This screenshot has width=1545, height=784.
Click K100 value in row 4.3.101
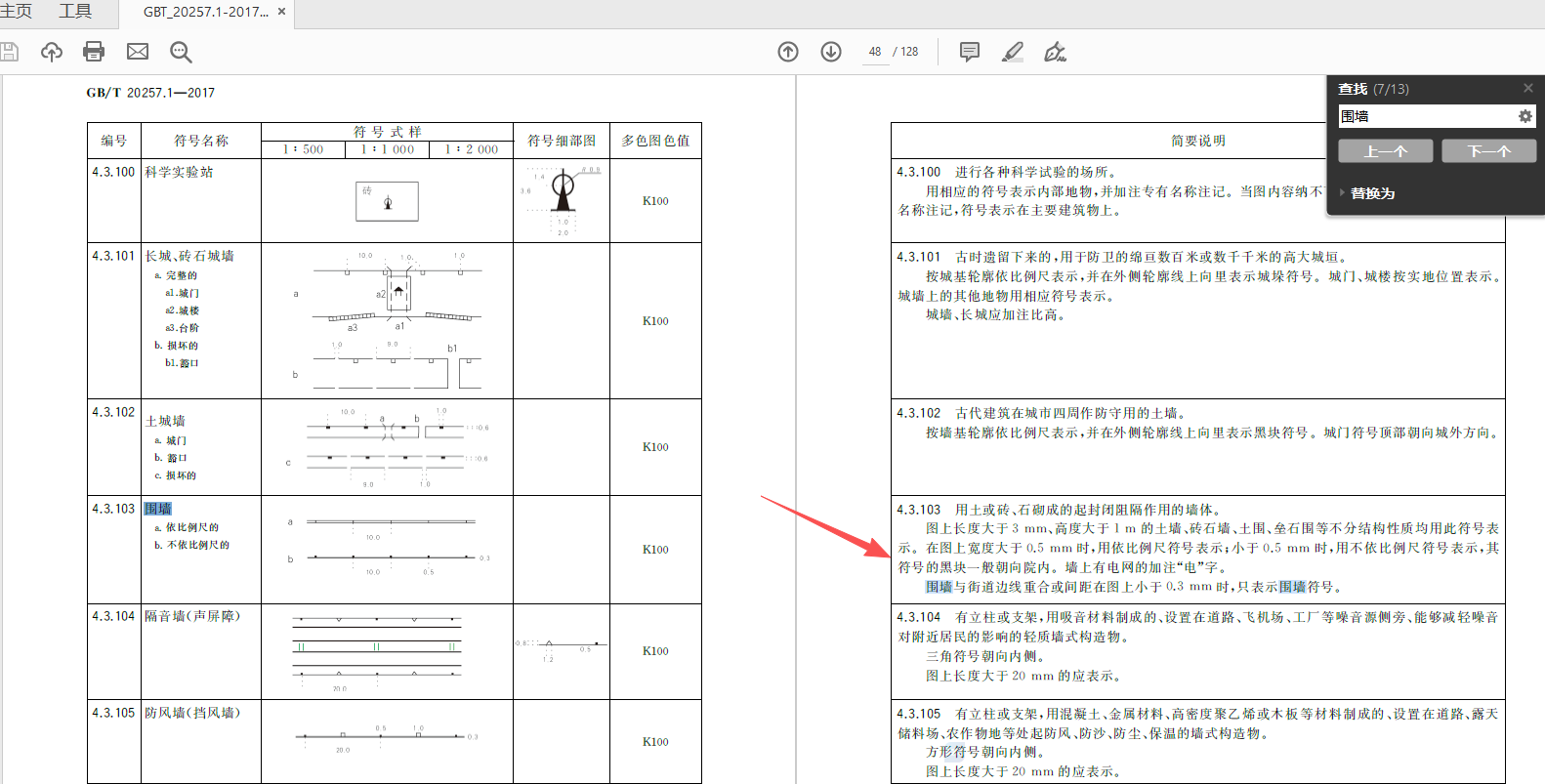(x=655, y=320)
